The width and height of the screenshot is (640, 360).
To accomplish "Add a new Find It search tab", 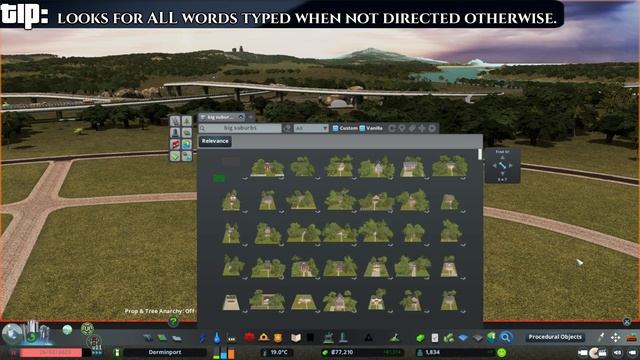I will point(251,118).
